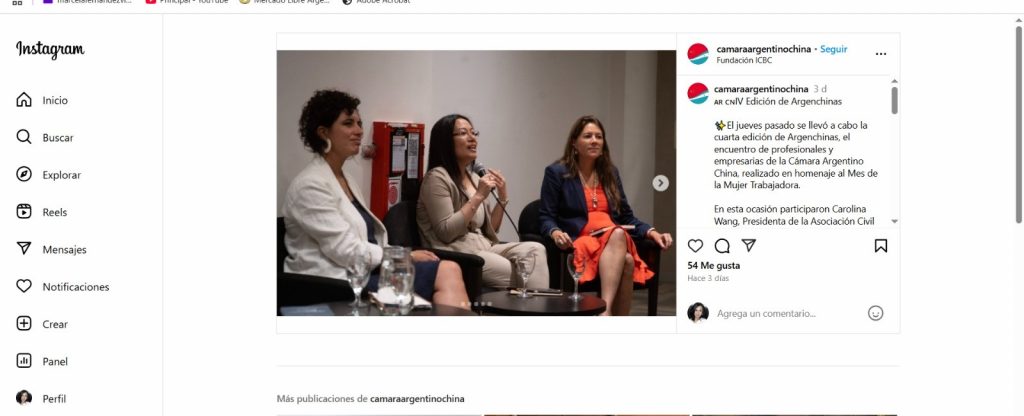Click the caption scrollbar down arrow
The width and height of the screenshot is (1024, 416).
pos(894,222)
